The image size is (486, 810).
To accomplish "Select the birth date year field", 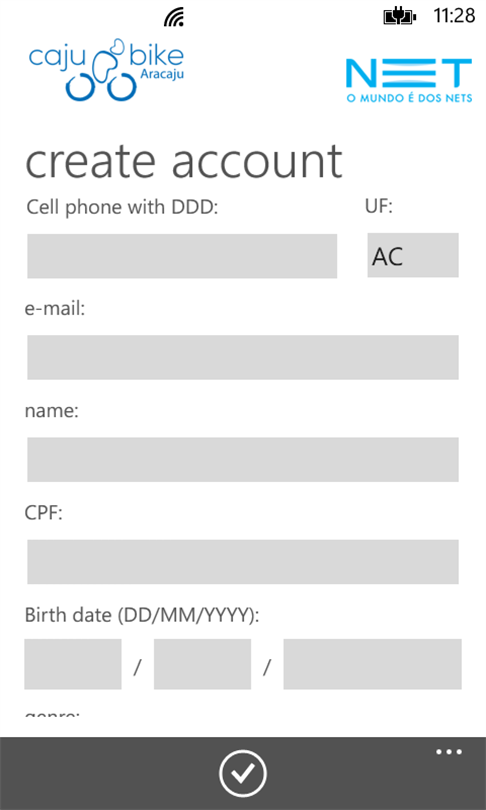I will (372, 664).
